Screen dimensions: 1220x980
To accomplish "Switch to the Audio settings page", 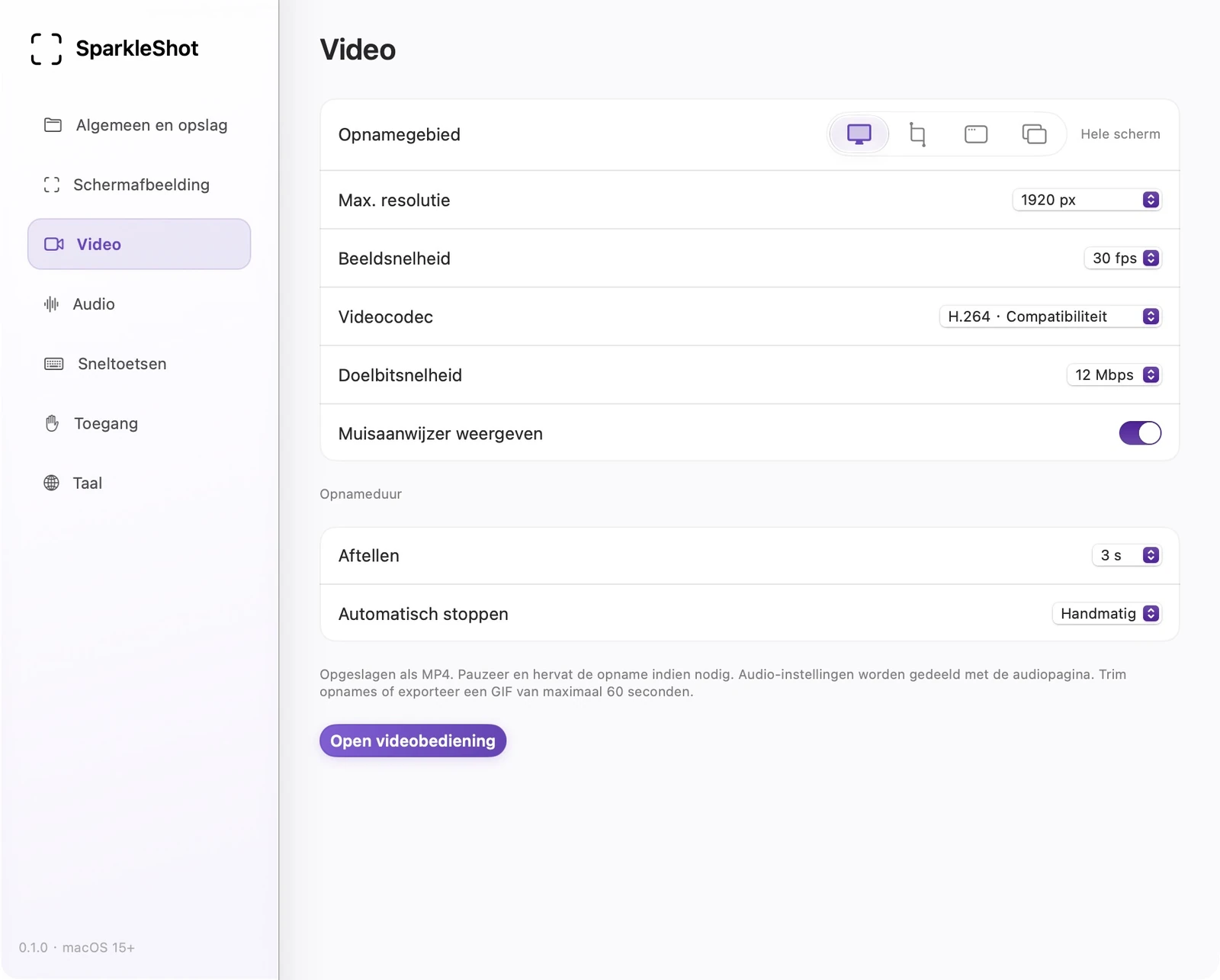I will click(139, 304).
